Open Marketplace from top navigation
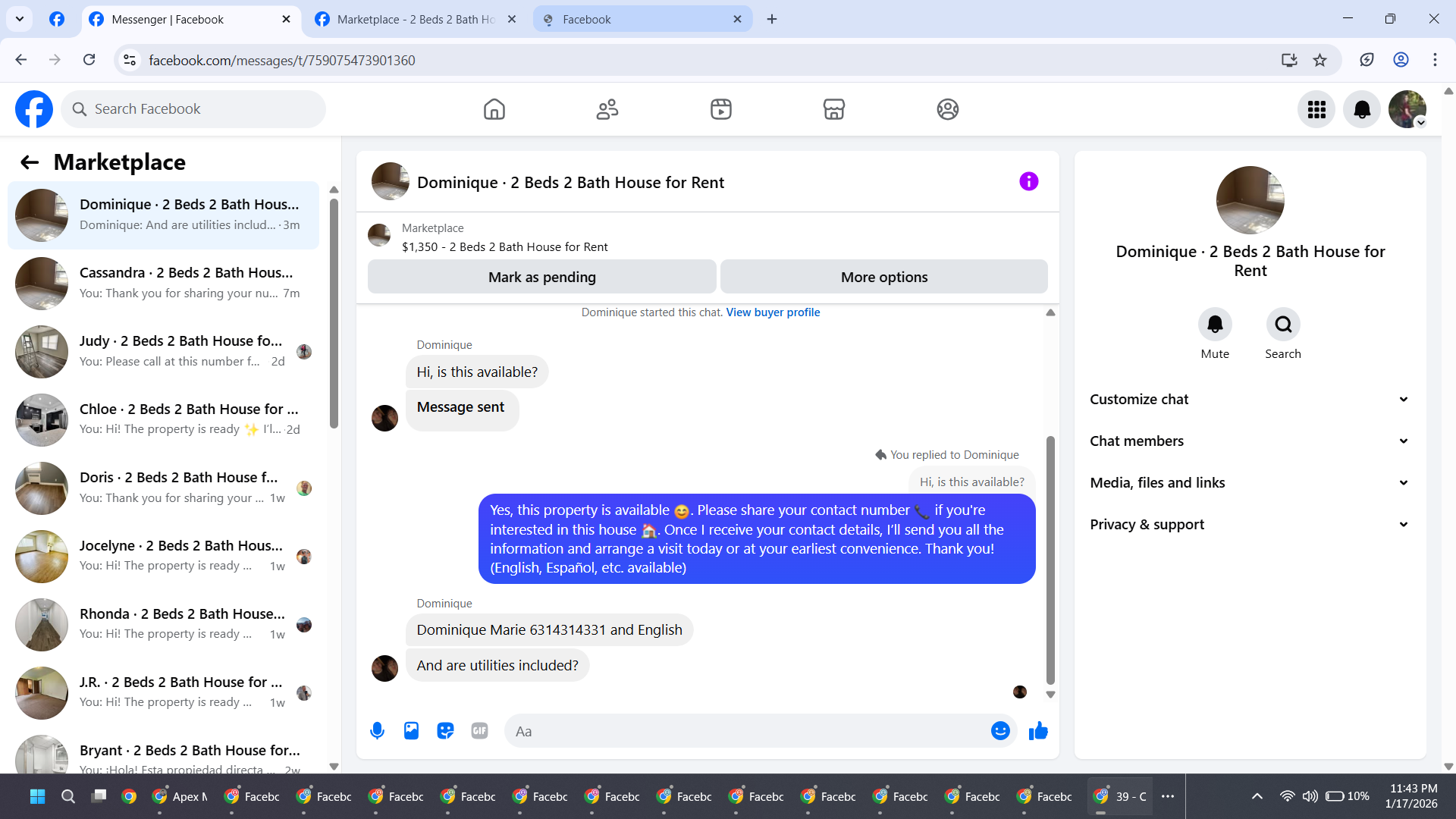This screenshot has height=819, width=1456. [x=833, y=109]
